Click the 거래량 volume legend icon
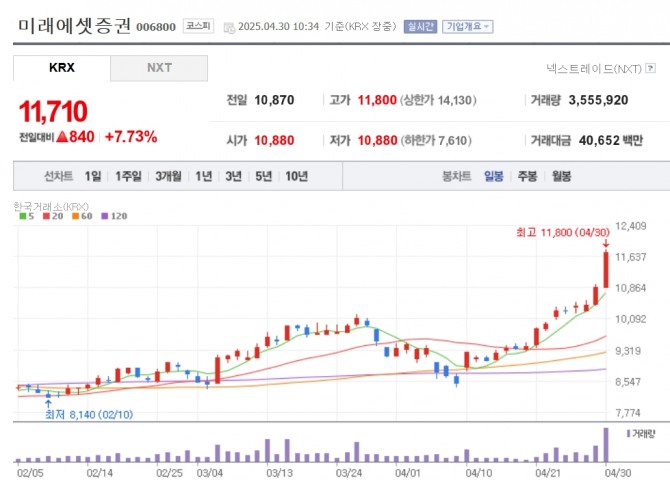The image size is (670, 480). pos(627,433)
